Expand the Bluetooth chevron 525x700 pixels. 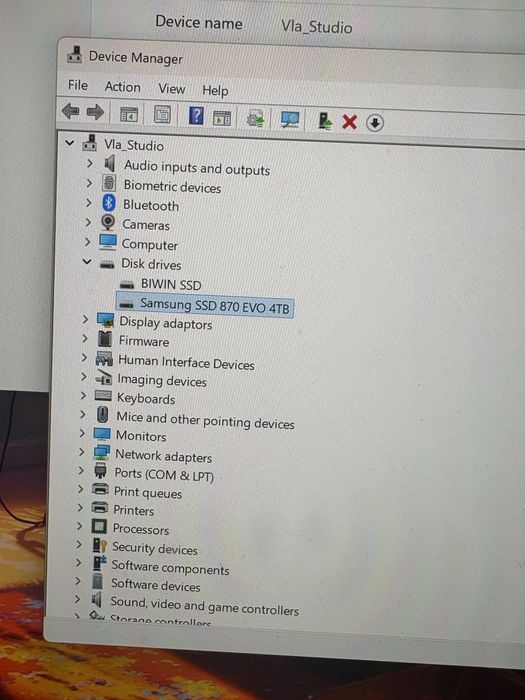point(88,203)
